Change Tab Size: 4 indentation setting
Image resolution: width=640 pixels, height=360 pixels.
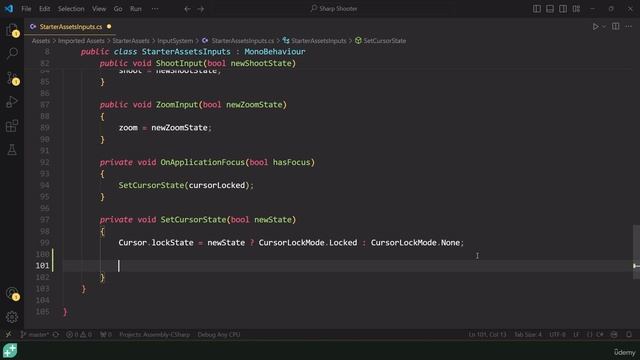point(528,335)
